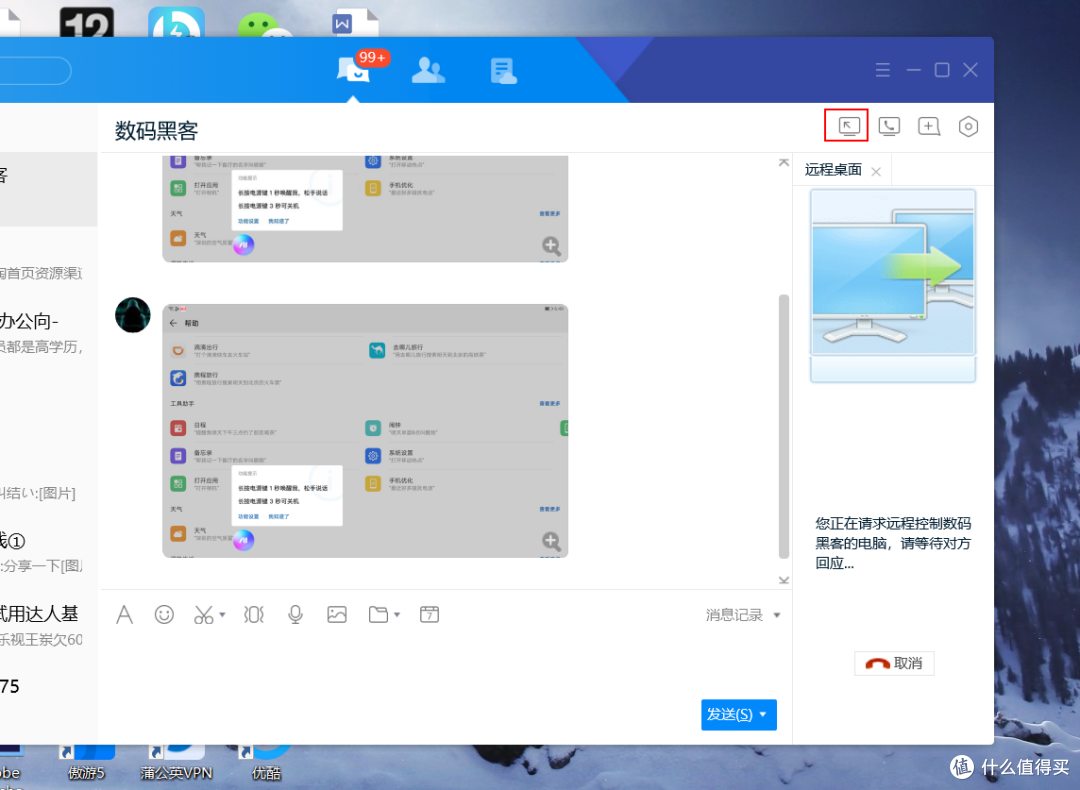
Task: Insert an image into the message
Action: click(x=337, y=614)
